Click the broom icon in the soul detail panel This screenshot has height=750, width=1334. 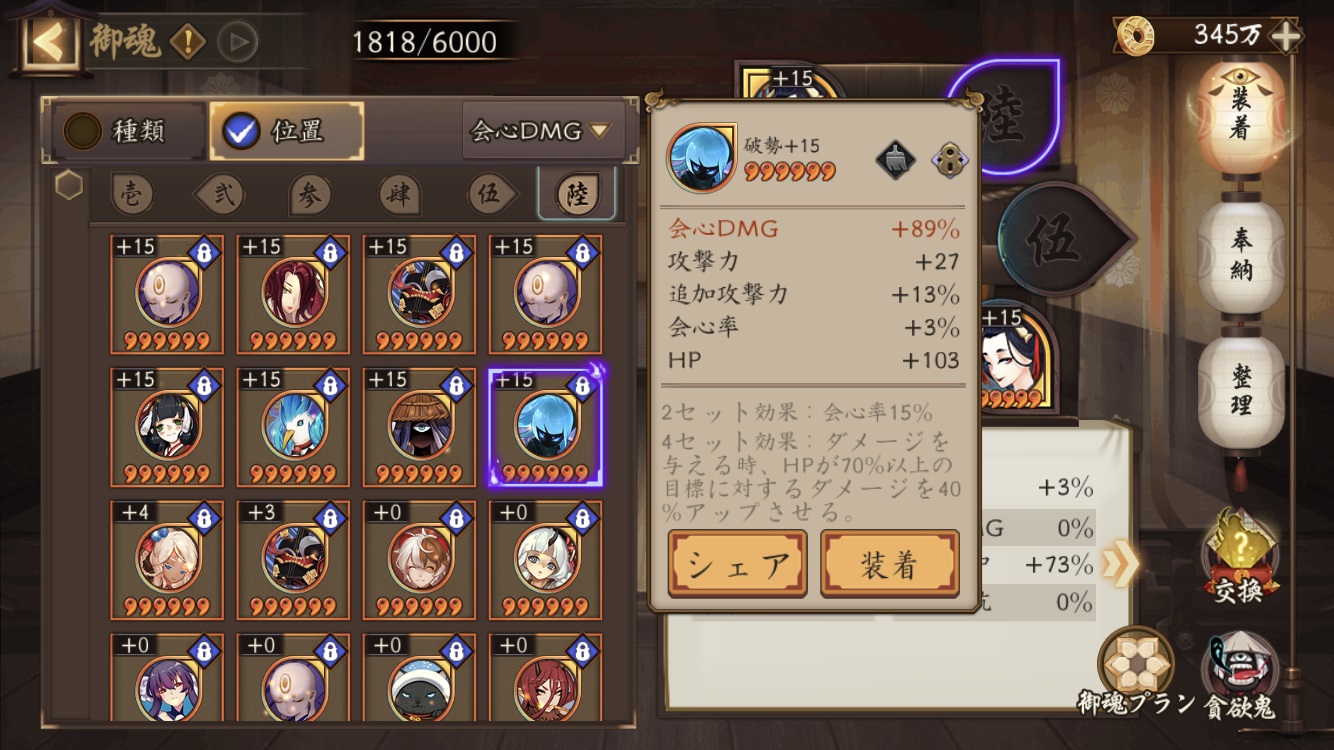click(896, 160)
